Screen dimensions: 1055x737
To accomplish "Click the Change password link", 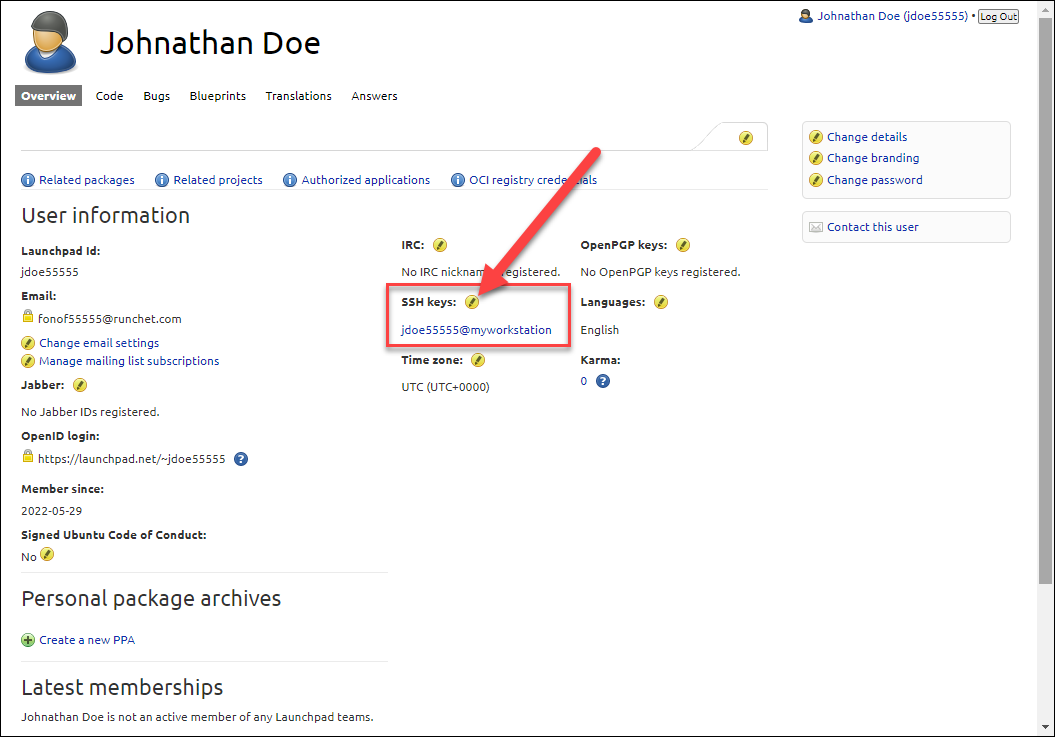I will [874, 180].
